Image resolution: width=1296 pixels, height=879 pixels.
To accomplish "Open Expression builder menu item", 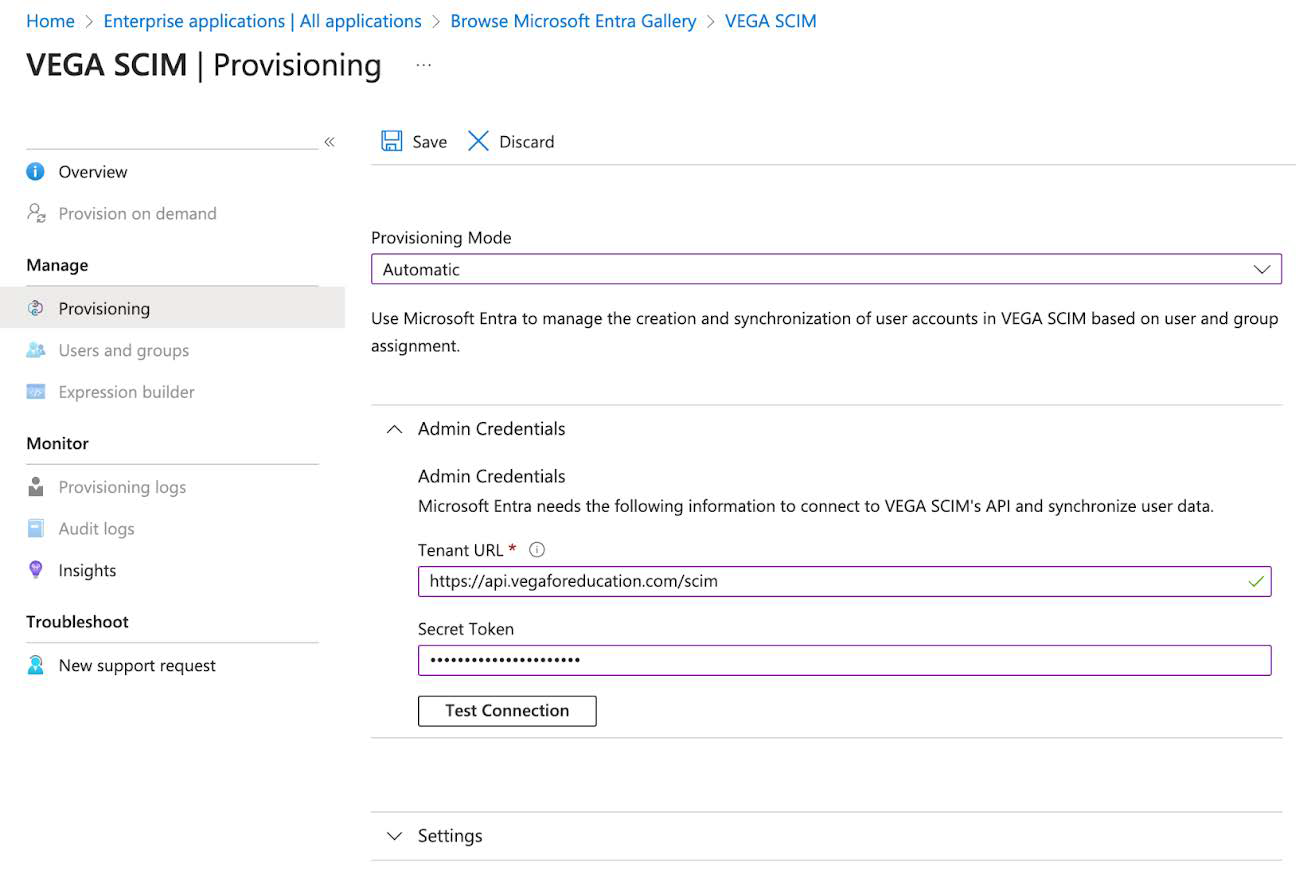I will coord(126,392).
